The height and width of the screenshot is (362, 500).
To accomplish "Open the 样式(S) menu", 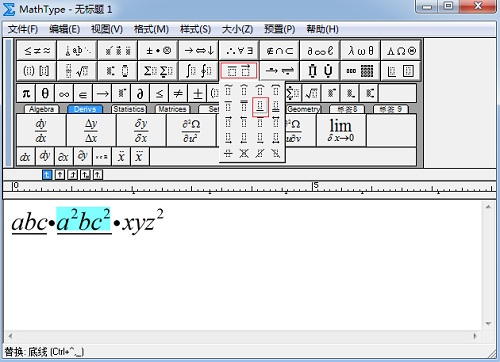I will click(195, 29).
